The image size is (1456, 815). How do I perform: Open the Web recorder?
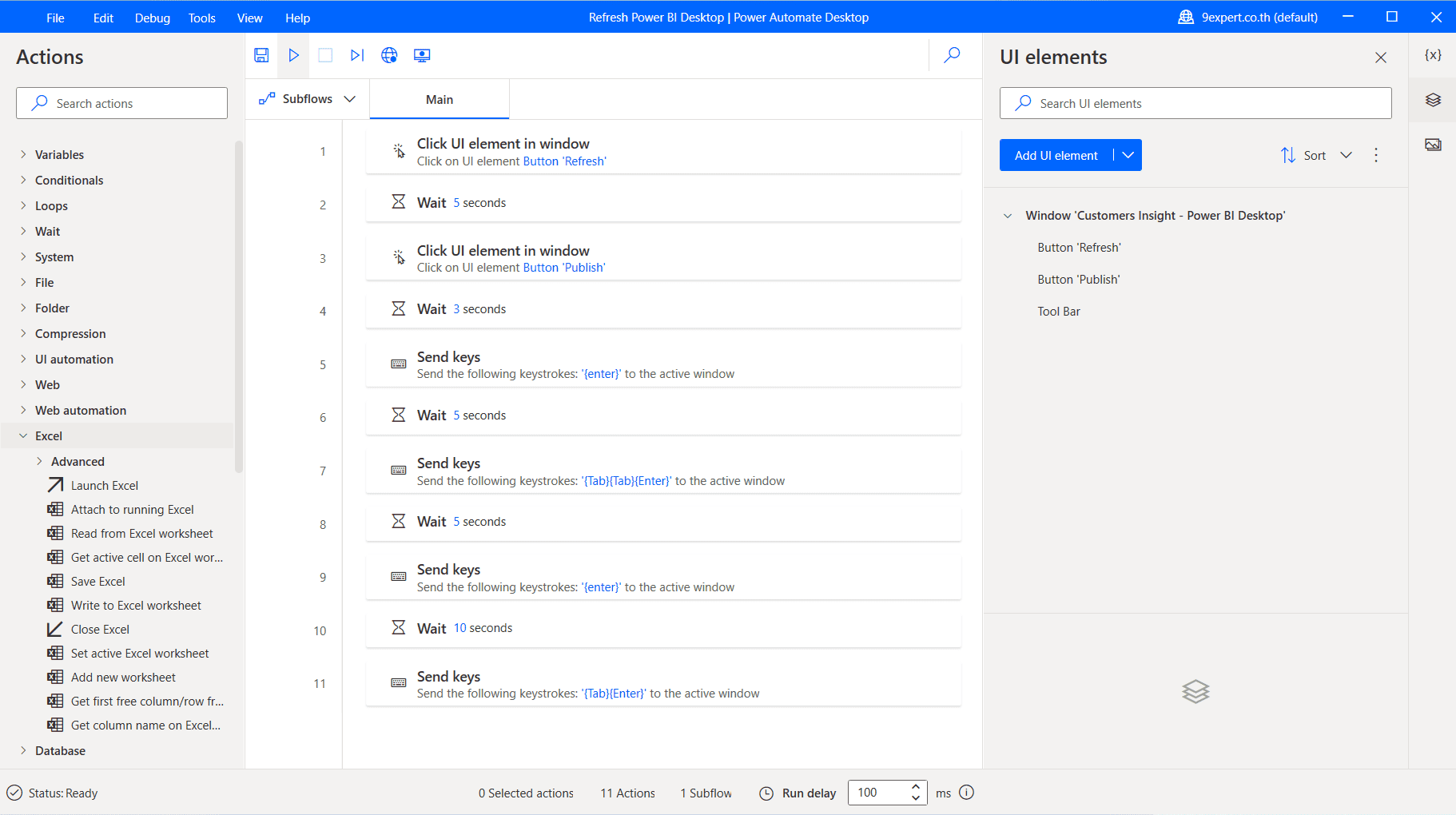pos(389,55)
